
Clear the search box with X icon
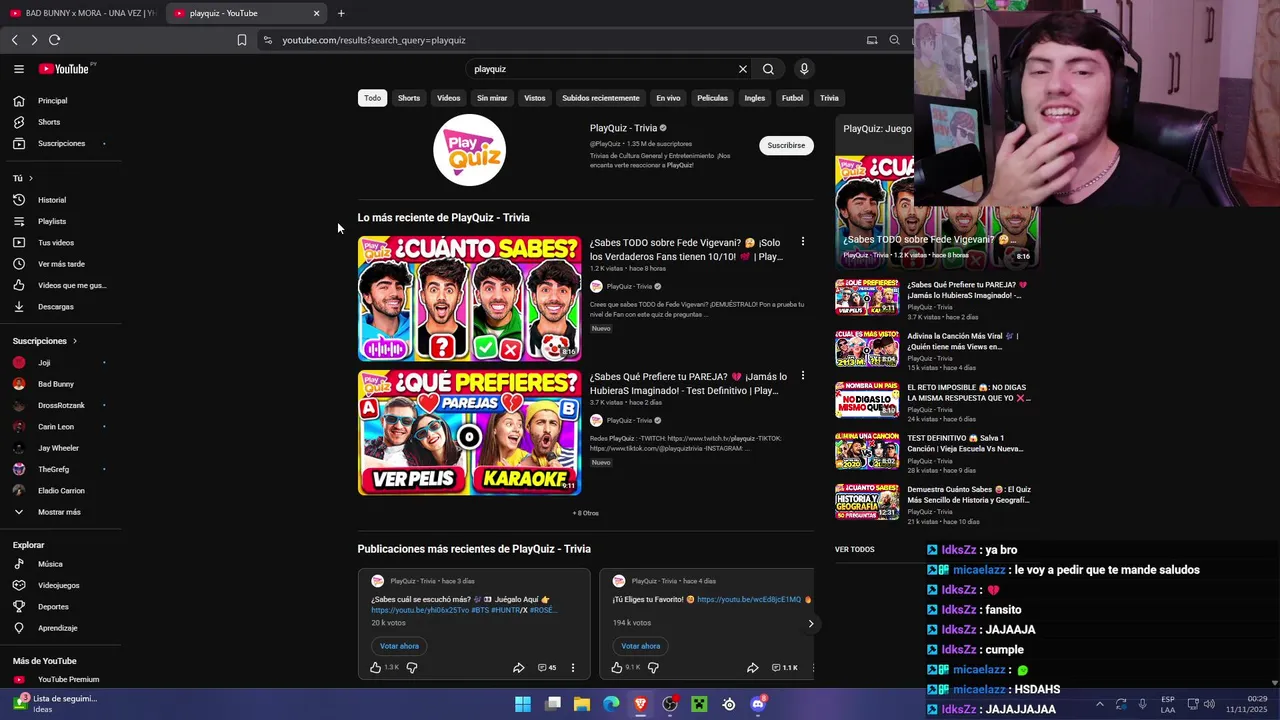(x=743, y=69)
